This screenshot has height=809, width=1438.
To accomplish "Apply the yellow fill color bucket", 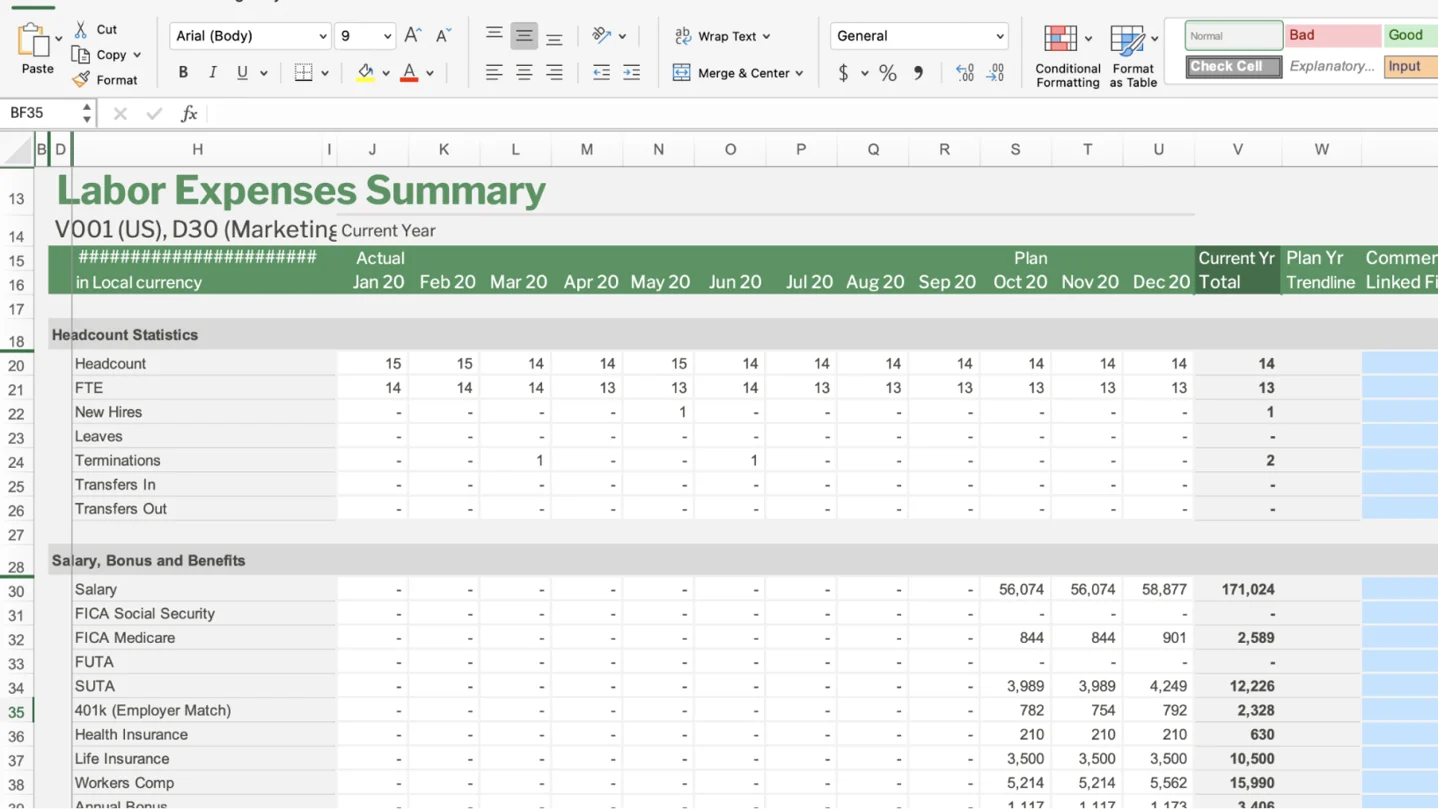I will pyautogui.click(x=365, y=73).
